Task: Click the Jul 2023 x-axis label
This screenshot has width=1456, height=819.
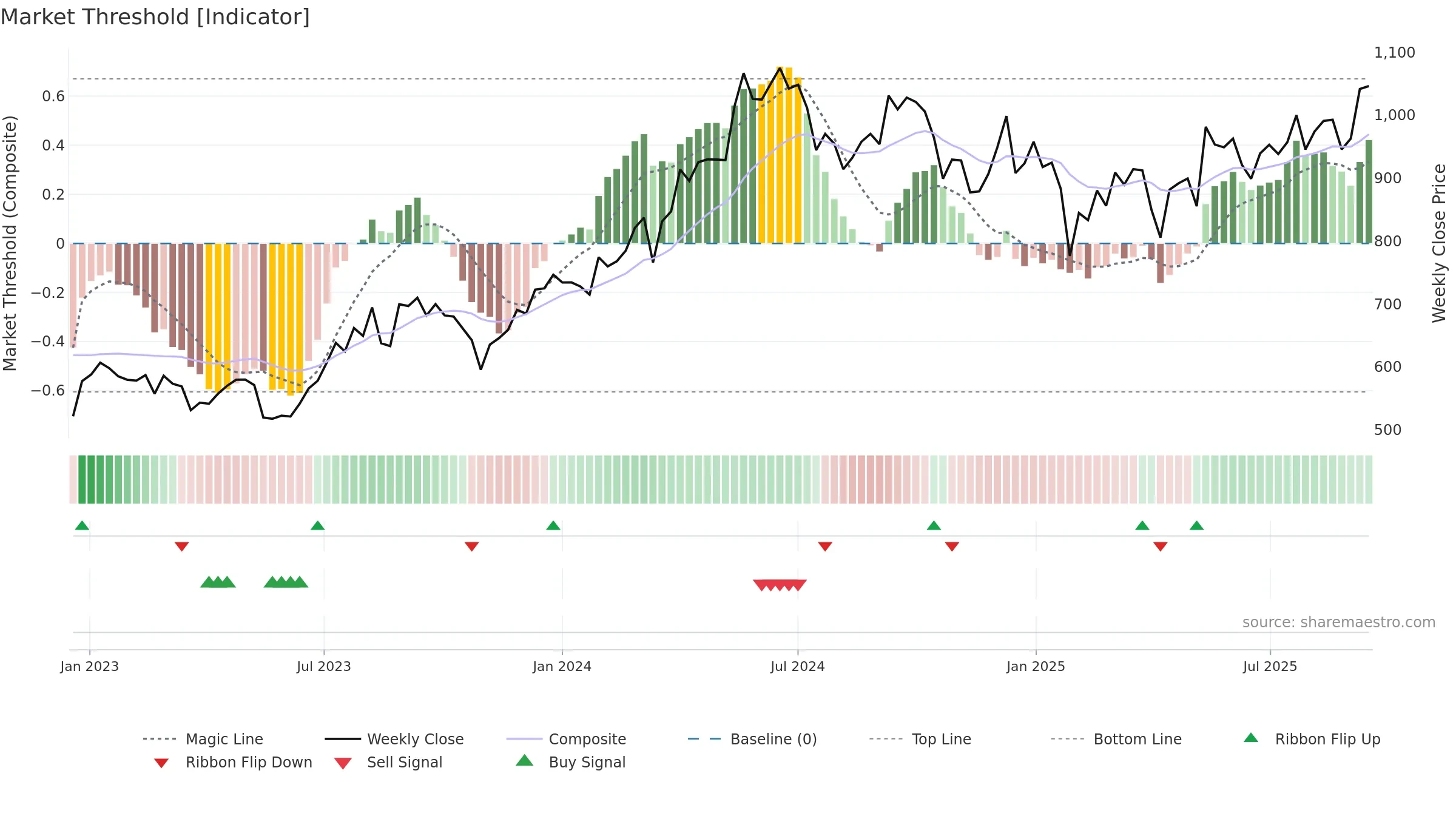Action: point(323,666)
